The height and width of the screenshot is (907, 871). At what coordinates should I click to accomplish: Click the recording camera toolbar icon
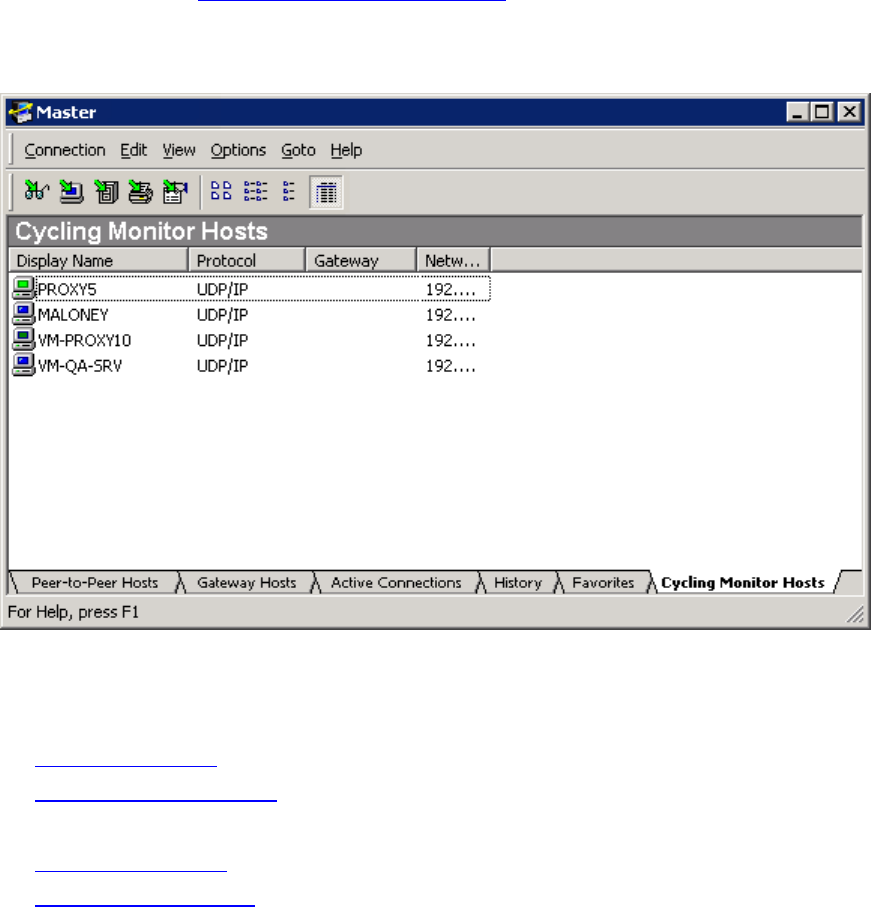click(x=175, y=191)
